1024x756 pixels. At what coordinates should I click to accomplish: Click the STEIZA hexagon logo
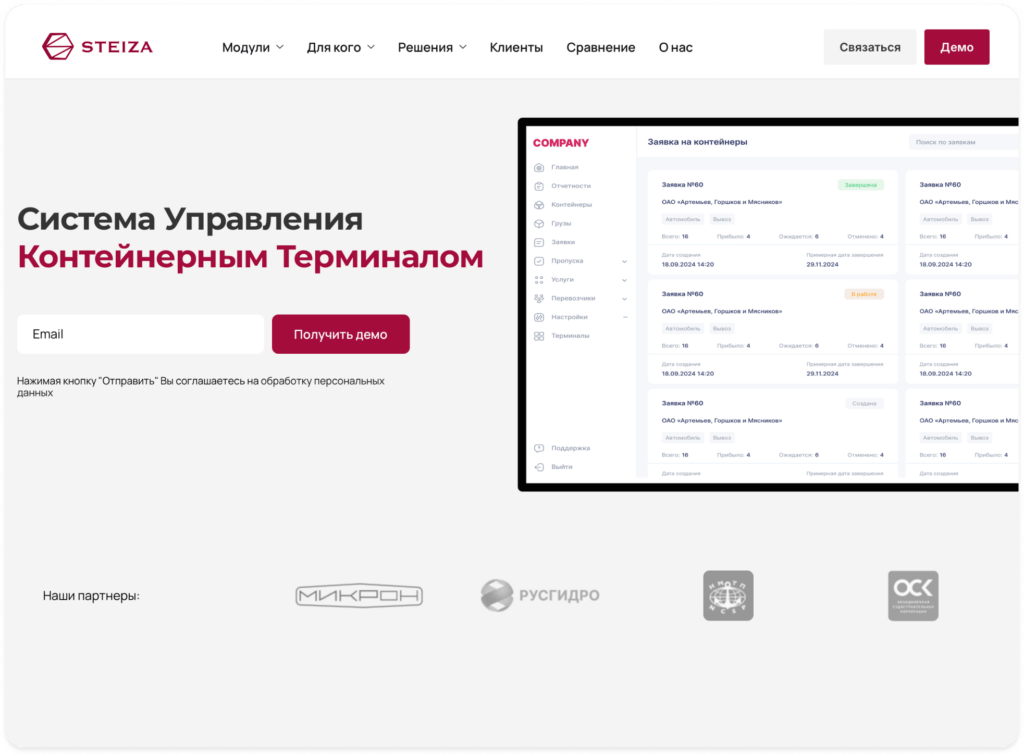[x=58, y=47]
